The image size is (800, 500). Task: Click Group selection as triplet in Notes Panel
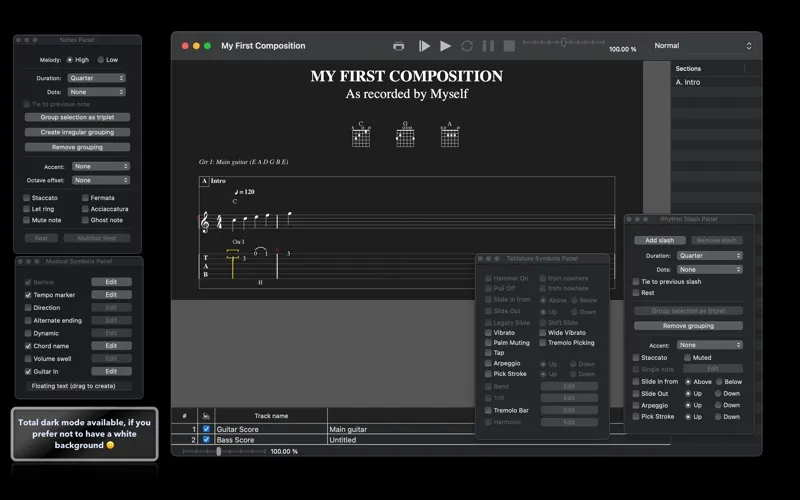[x=77, y=117]
